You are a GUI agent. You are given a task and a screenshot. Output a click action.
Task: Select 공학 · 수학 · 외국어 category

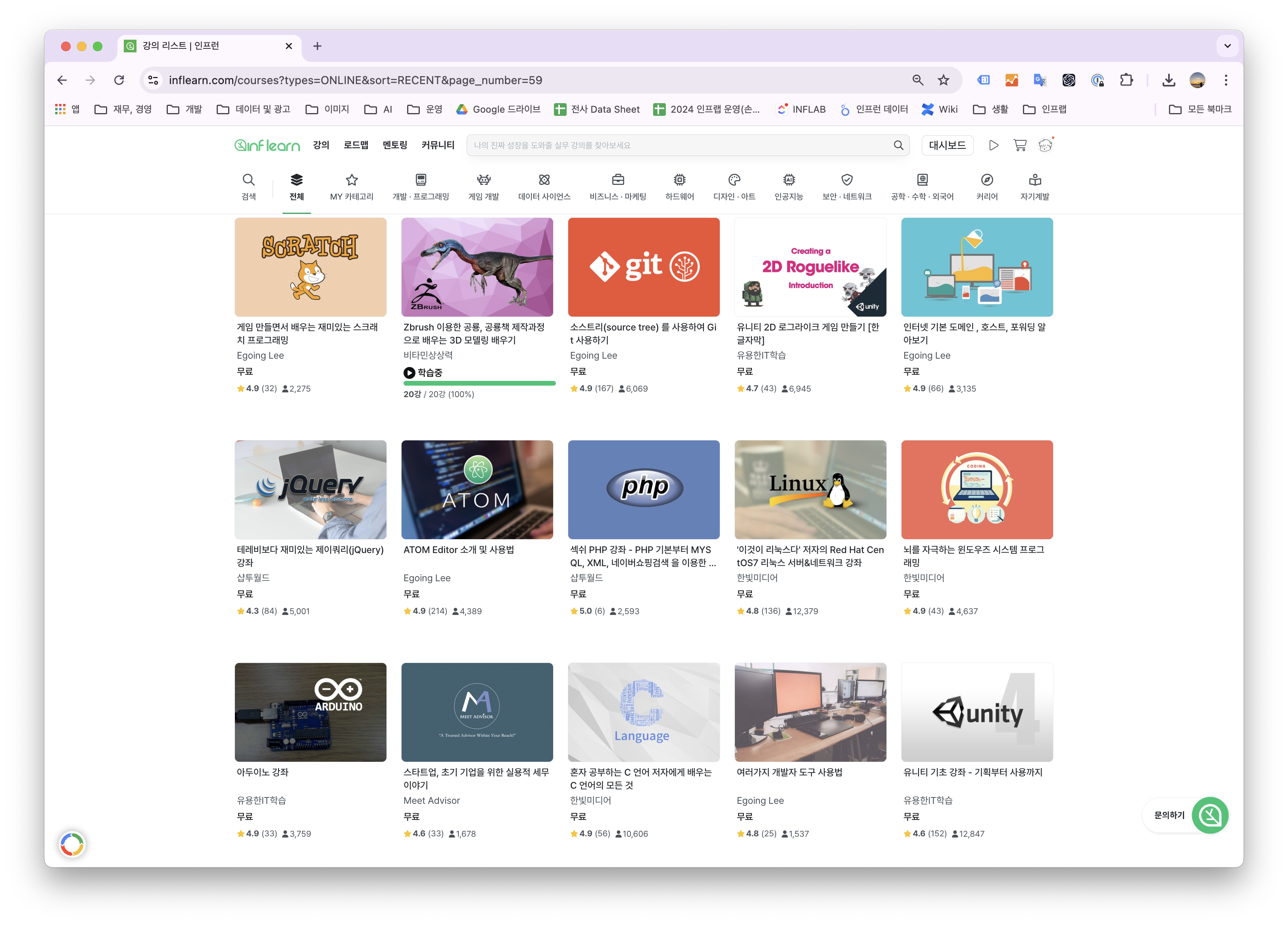[922, 187]
